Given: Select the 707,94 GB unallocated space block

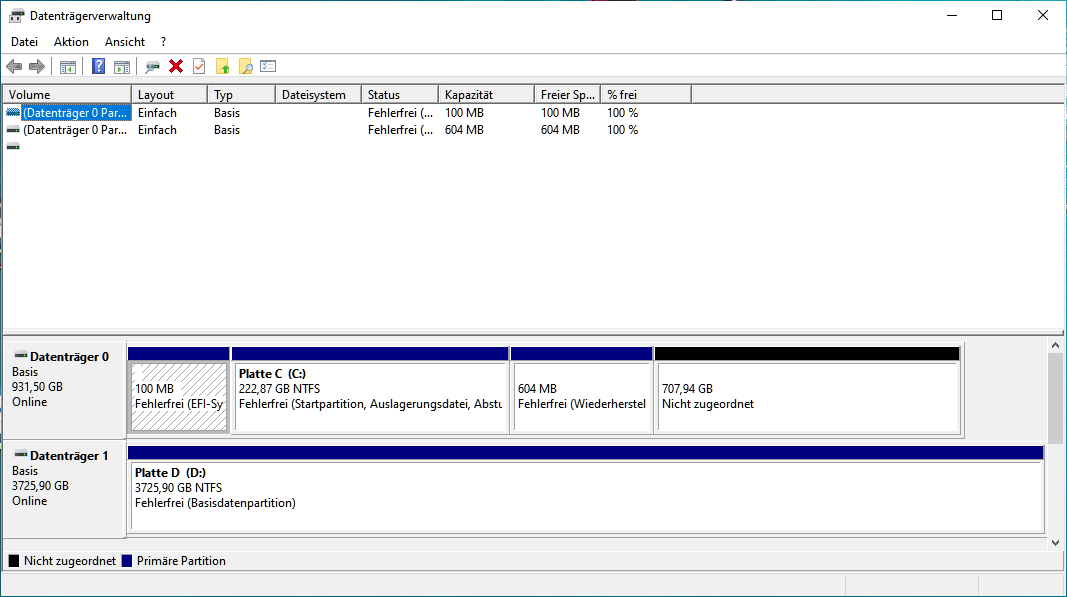Looking at the screenshot, I should [x=807, y=396].
